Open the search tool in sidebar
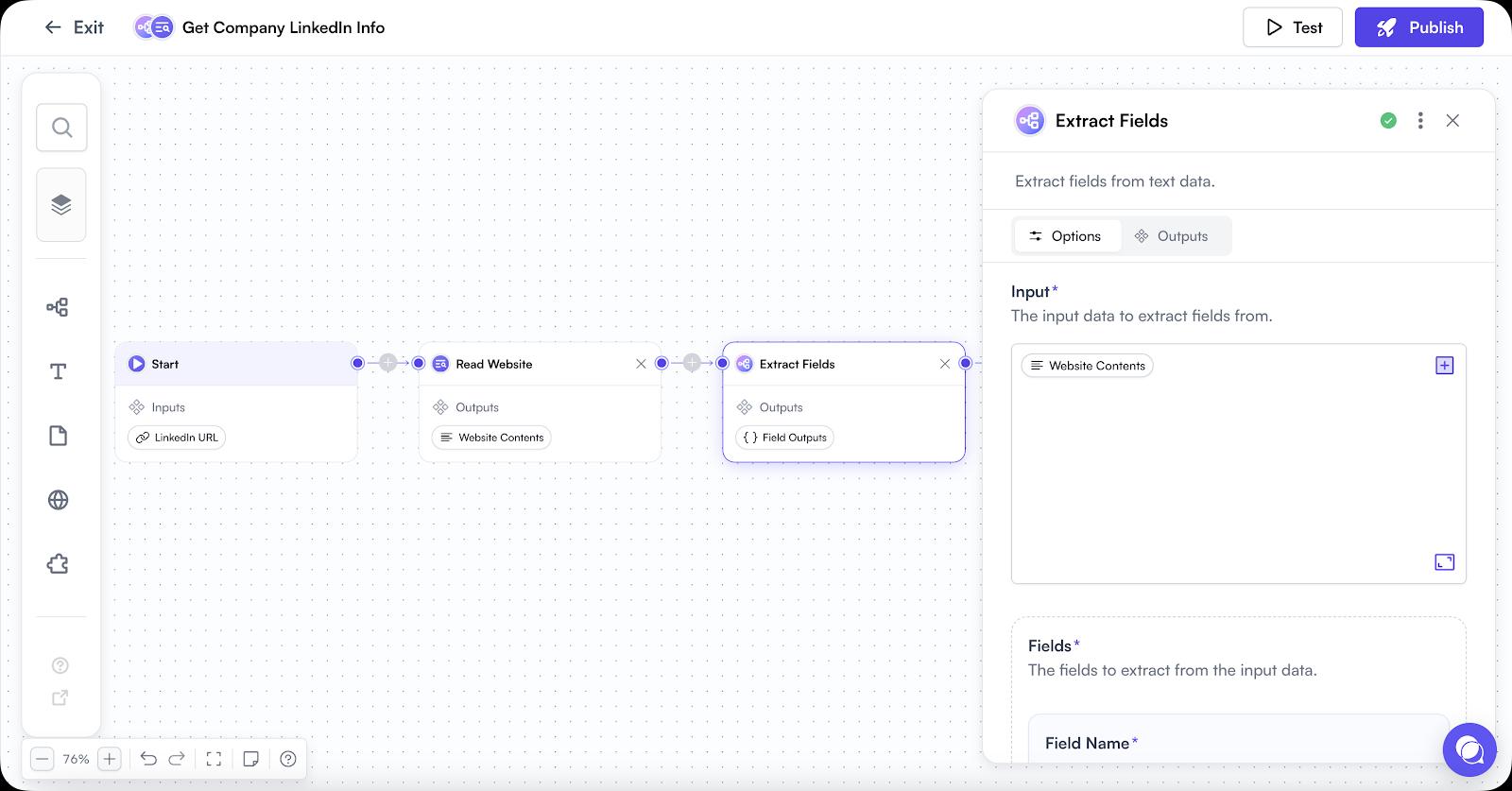Image resolution: width=1512 pixels, height=791 pixels. coord(61,128)
